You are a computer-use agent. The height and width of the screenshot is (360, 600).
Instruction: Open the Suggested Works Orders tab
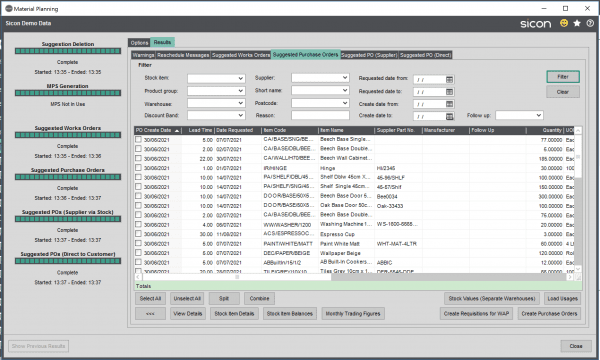[x=241, y=55]
